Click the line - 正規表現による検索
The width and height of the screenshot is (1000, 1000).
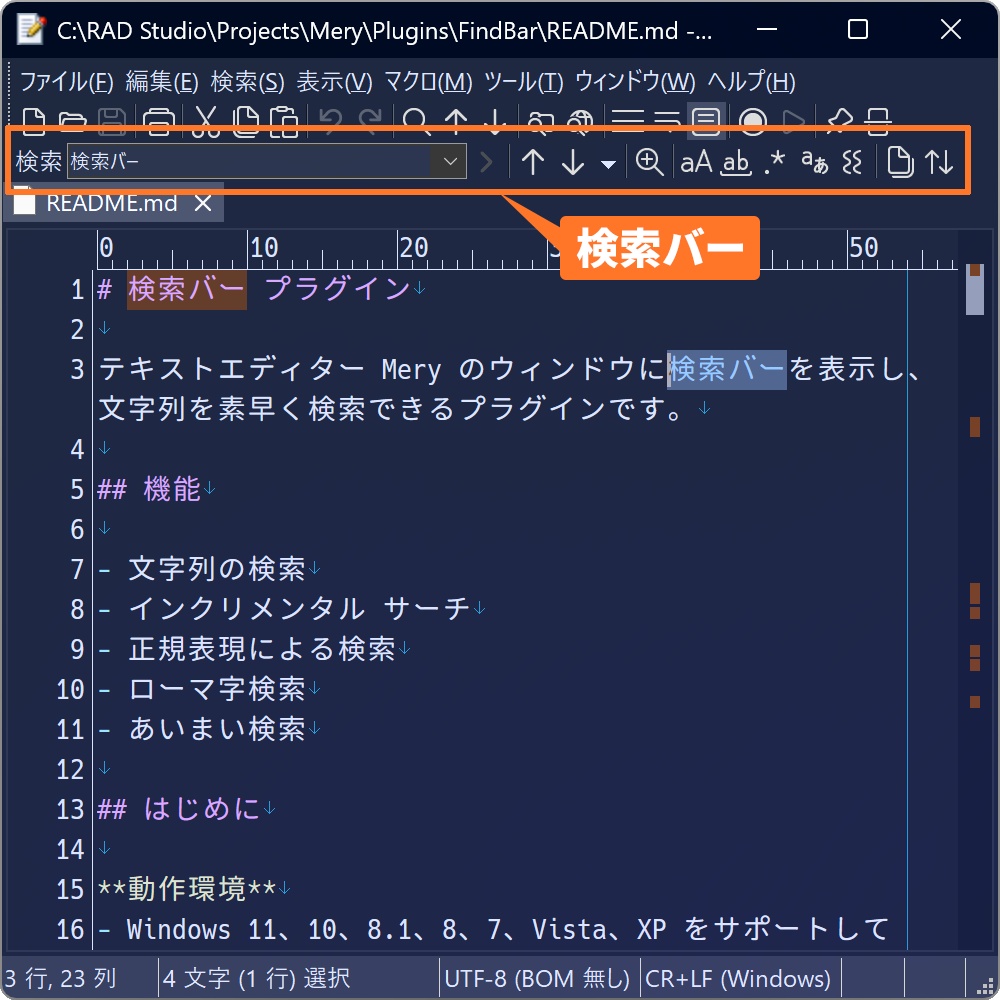coord(247,649)
